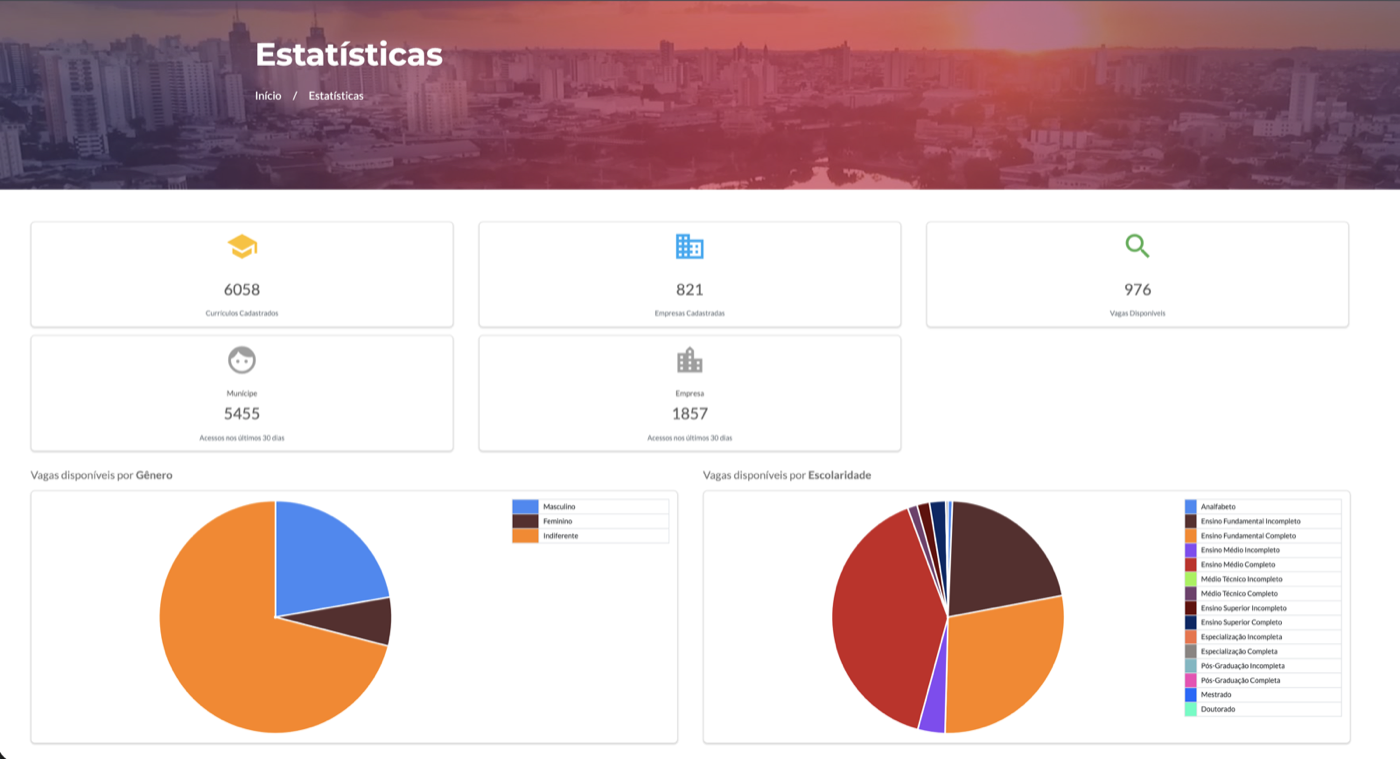Screen dimensions: 1400x759
Task: Click the Doutorado legend swatch
Action: tap(1191, 709)
